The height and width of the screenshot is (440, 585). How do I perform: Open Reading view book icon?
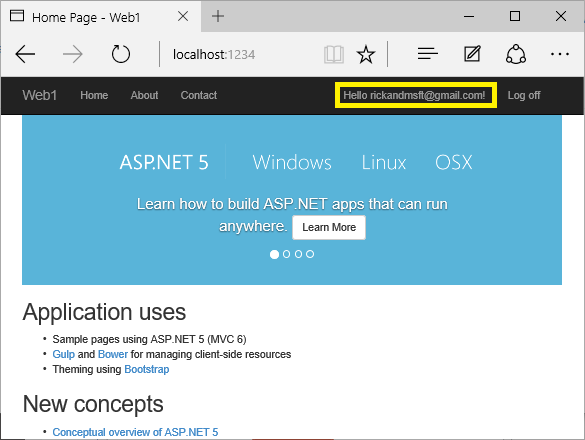pyautogui.click(x=334, y=54)
